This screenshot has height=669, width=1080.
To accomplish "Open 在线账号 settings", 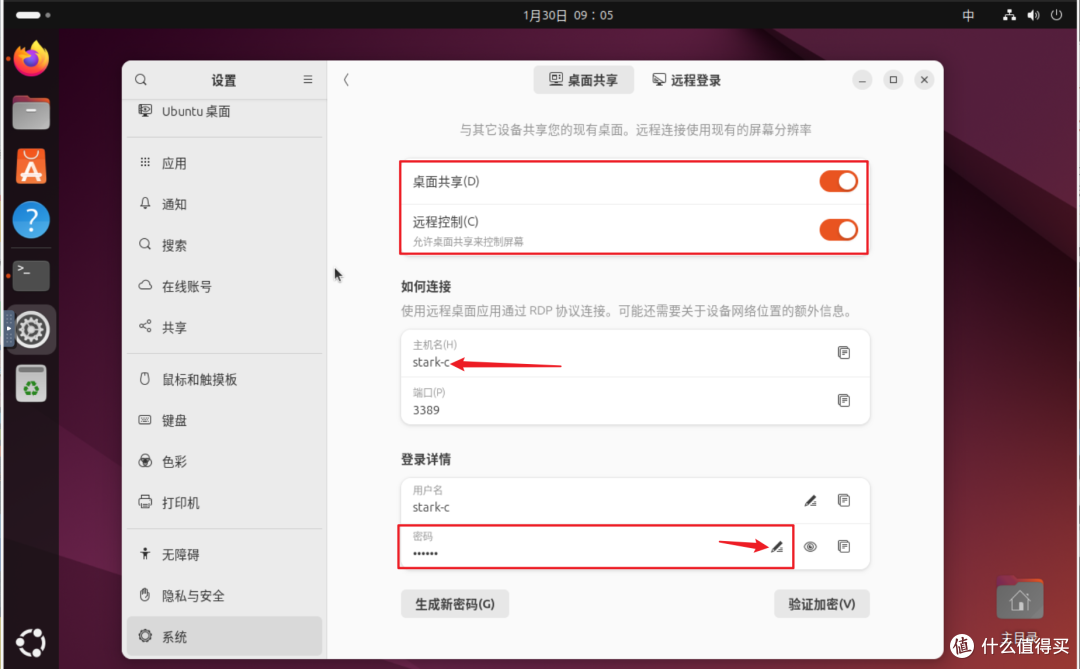I will (x=225, y=287).
